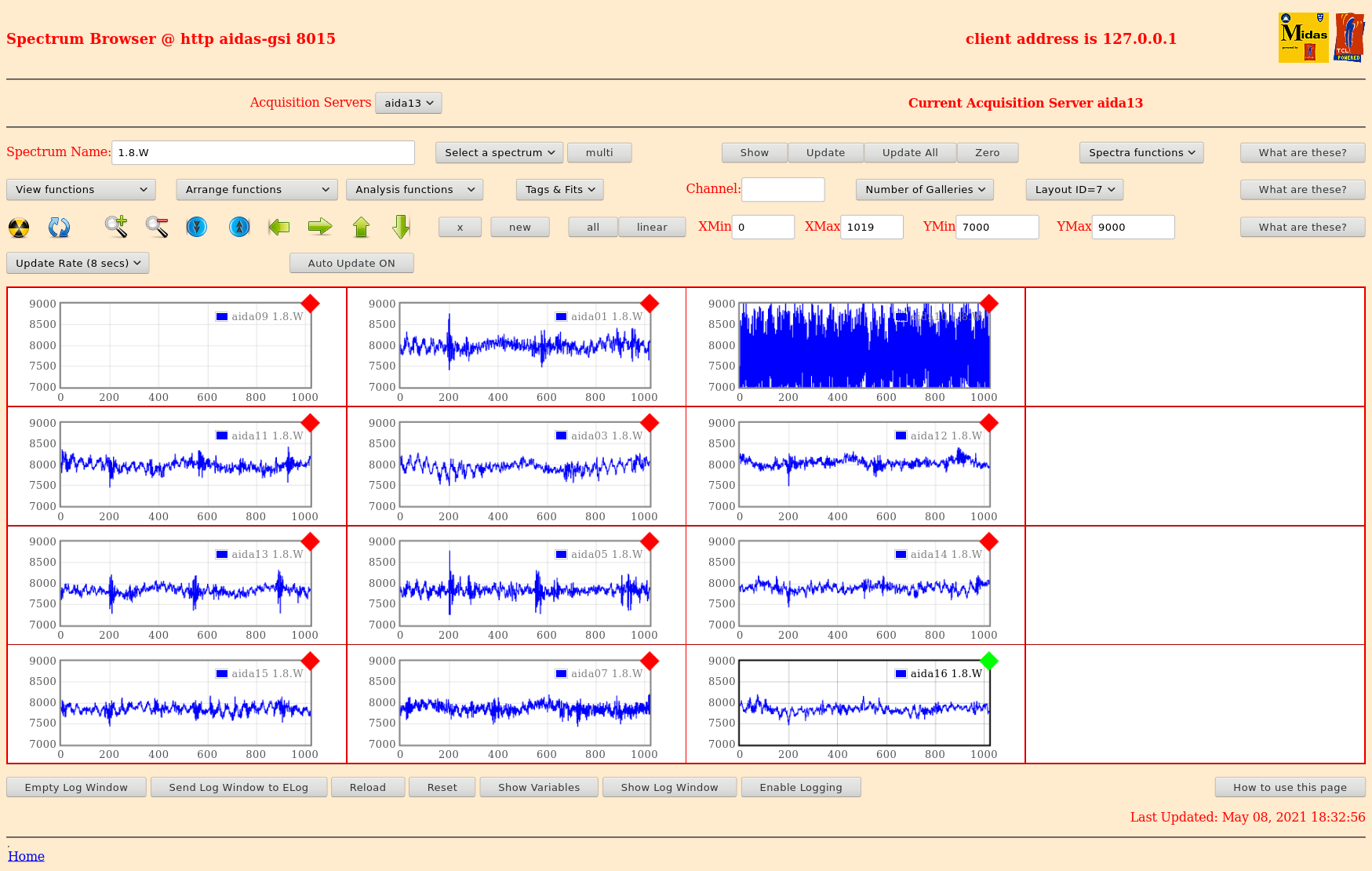Open the Analysis functions menu
This screenshot has width=1372, height=871.
[414, 190]
